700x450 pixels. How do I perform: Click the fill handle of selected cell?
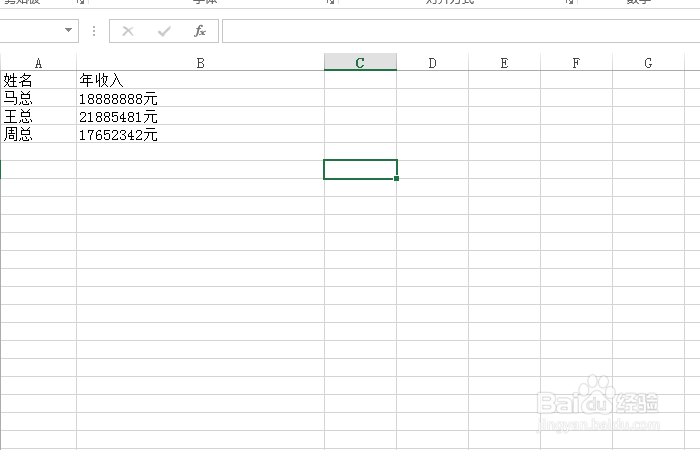396,179
